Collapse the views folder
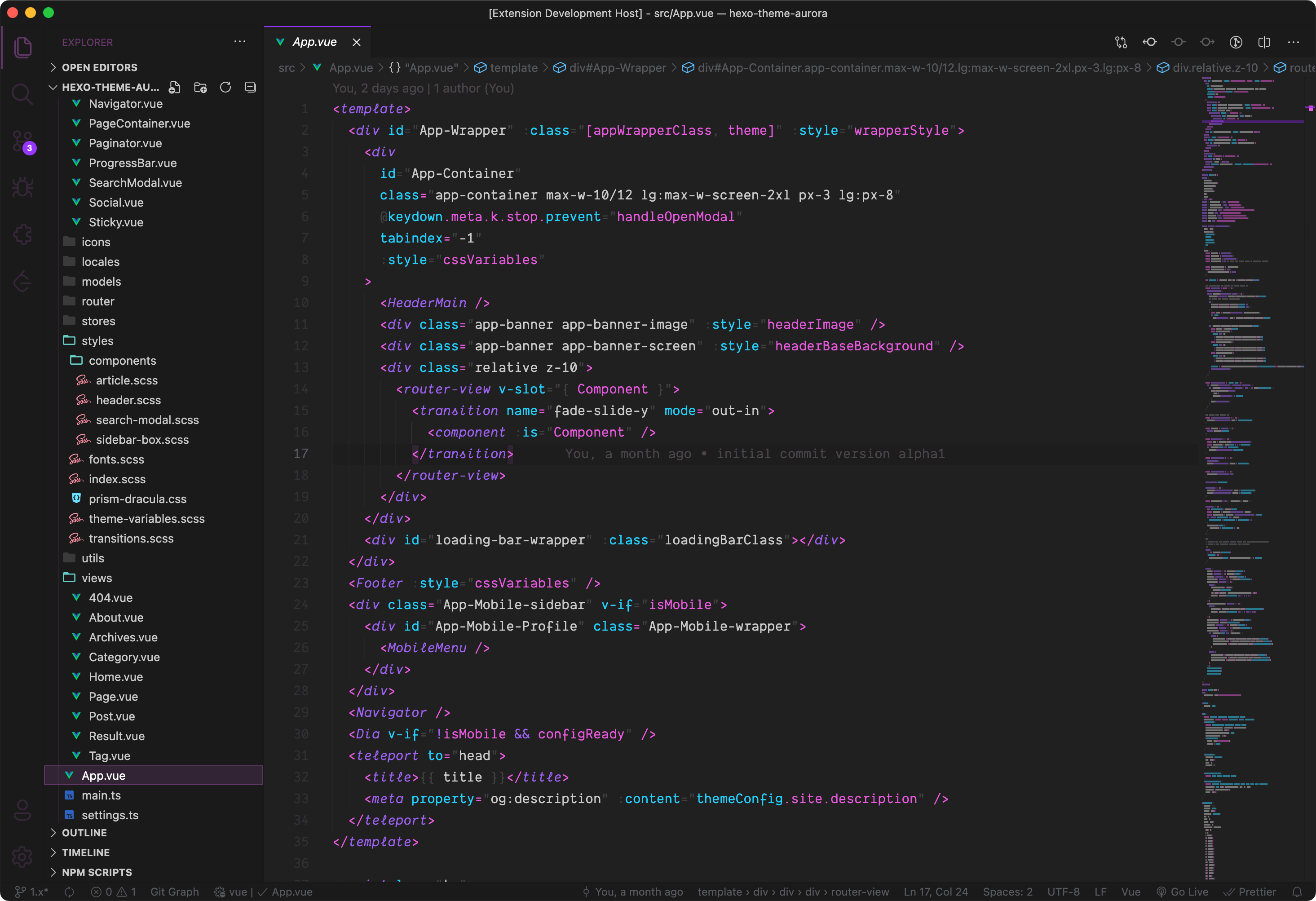Screen dimensions: 1316x901 [154, 578]
